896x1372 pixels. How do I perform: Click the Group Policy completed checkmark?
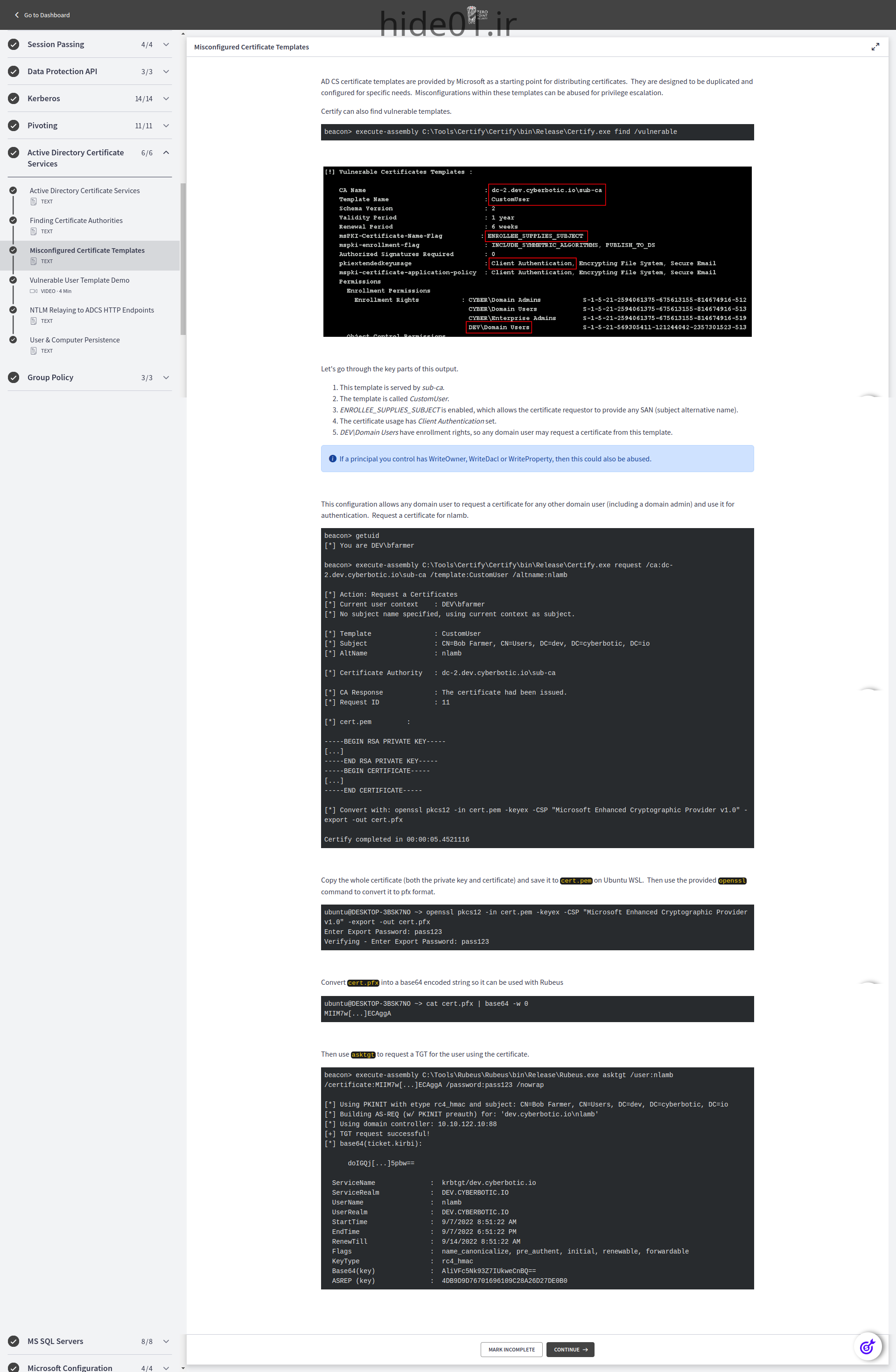click(x=14, y=377)
